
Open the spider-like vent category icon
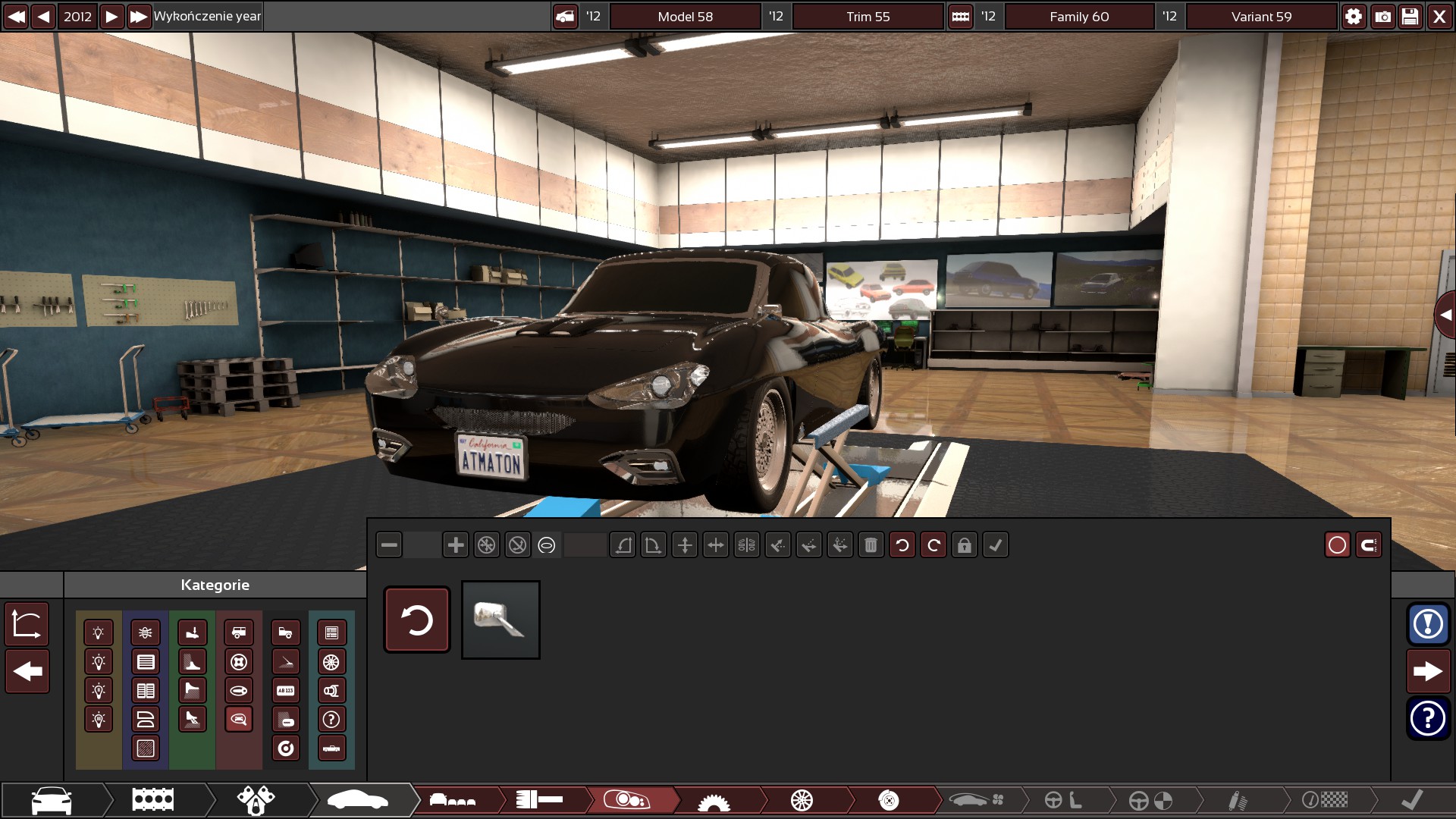(146, 632)
